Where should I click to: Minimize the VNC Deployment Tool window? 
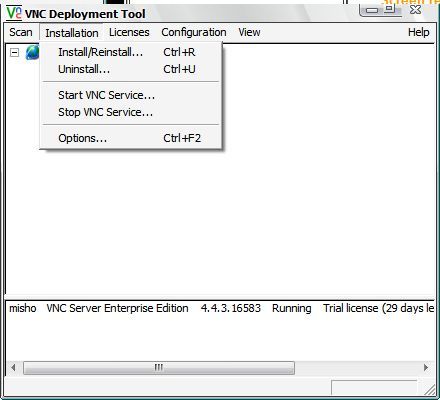pyautogui.click(x=372, y=10)
